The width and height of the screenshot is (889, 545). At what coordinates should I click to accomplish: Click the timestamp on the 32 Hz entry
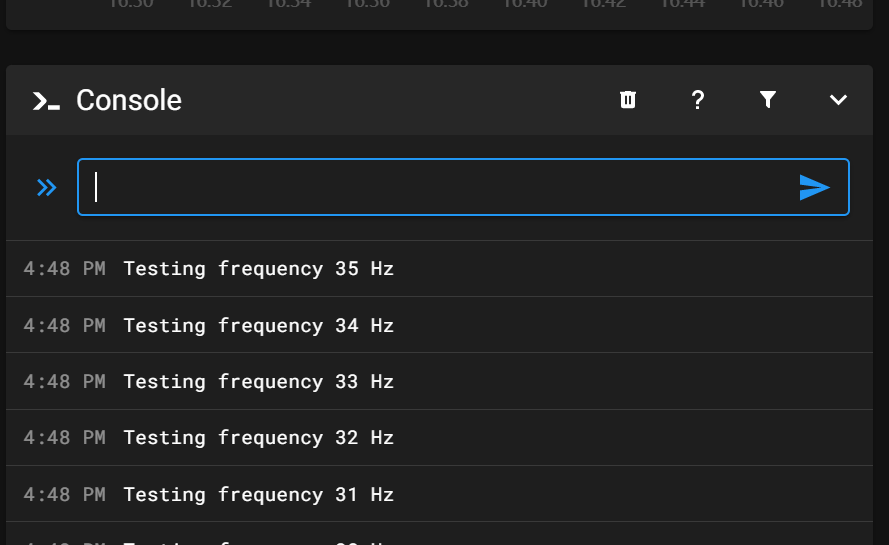point(64,437)
